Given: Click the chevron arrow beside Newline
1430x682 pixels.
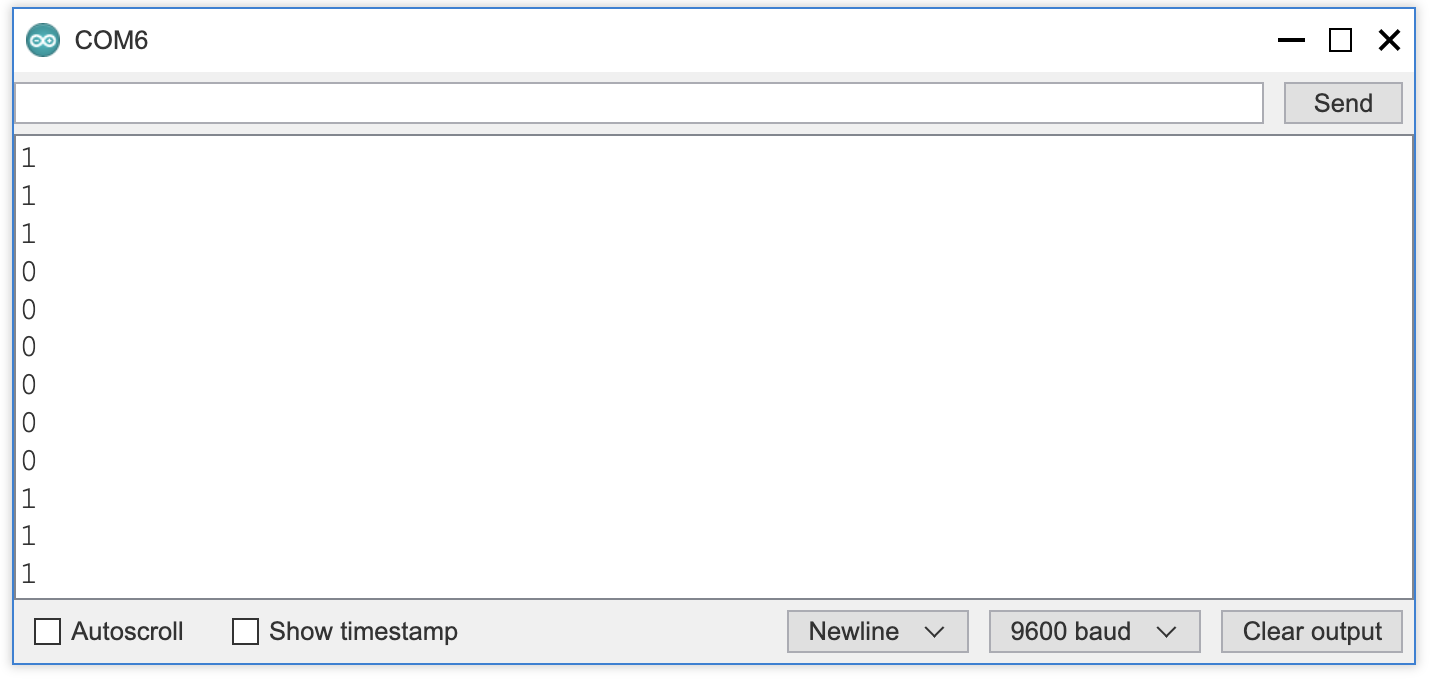Looking at the screenshot, I should (935, 632).
